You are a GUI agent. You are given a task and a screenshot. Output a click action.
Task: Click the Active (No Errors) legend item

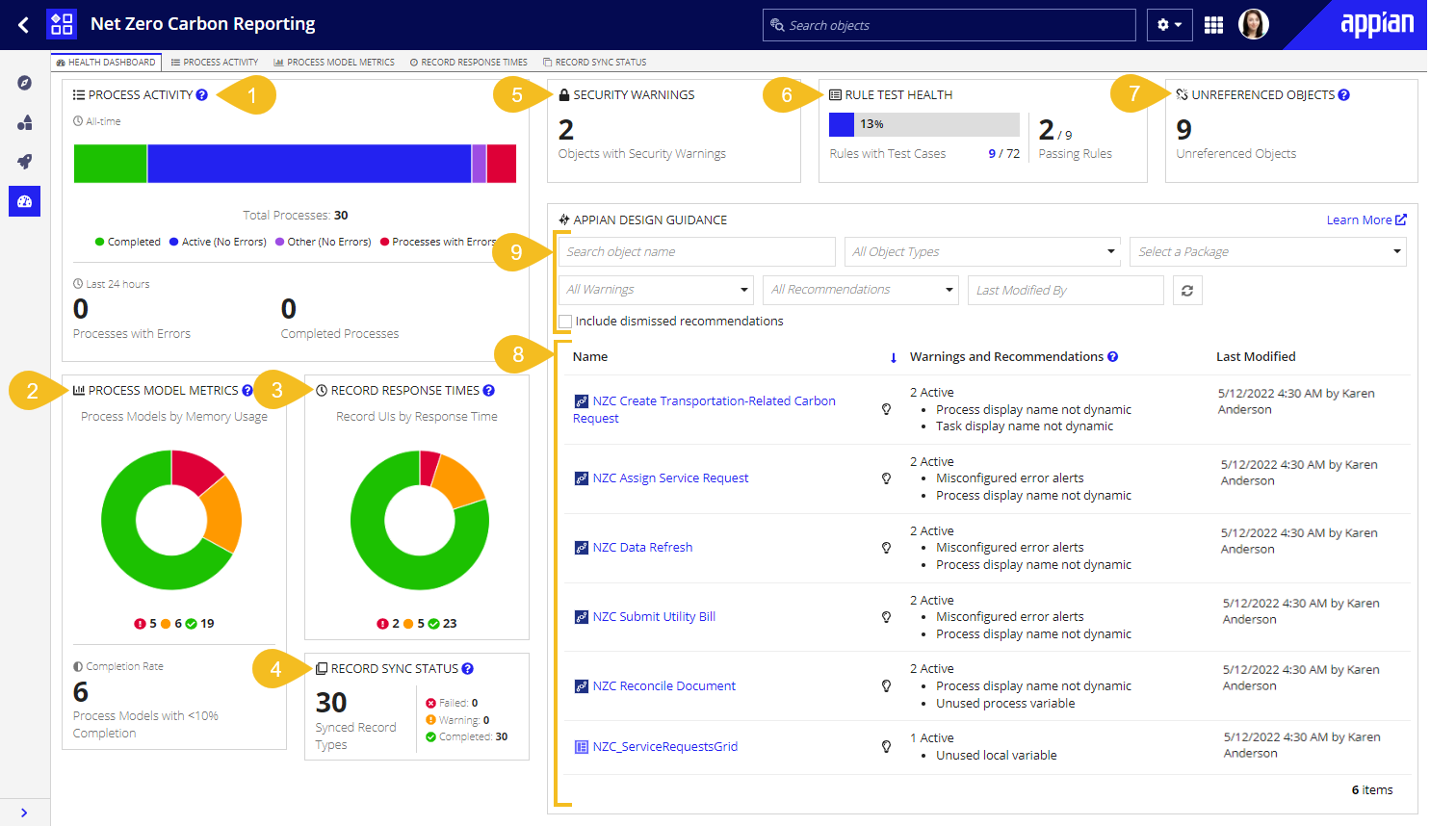pyautogui.click(x=218, y=242)
